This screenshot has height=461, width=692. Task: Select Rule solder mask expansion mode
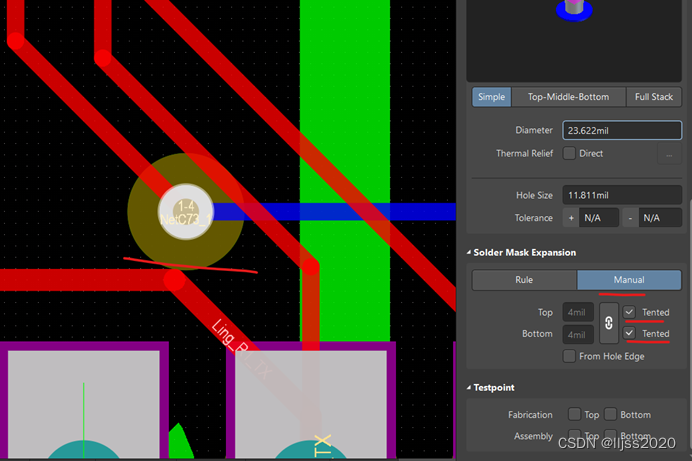pyautogui.click(x=524, y=280)
